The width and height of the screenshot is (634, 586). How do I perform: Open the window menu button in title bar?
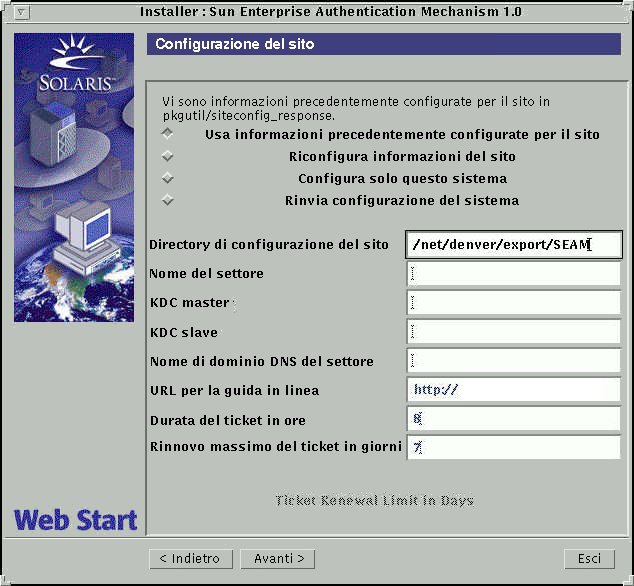point(21,13)
